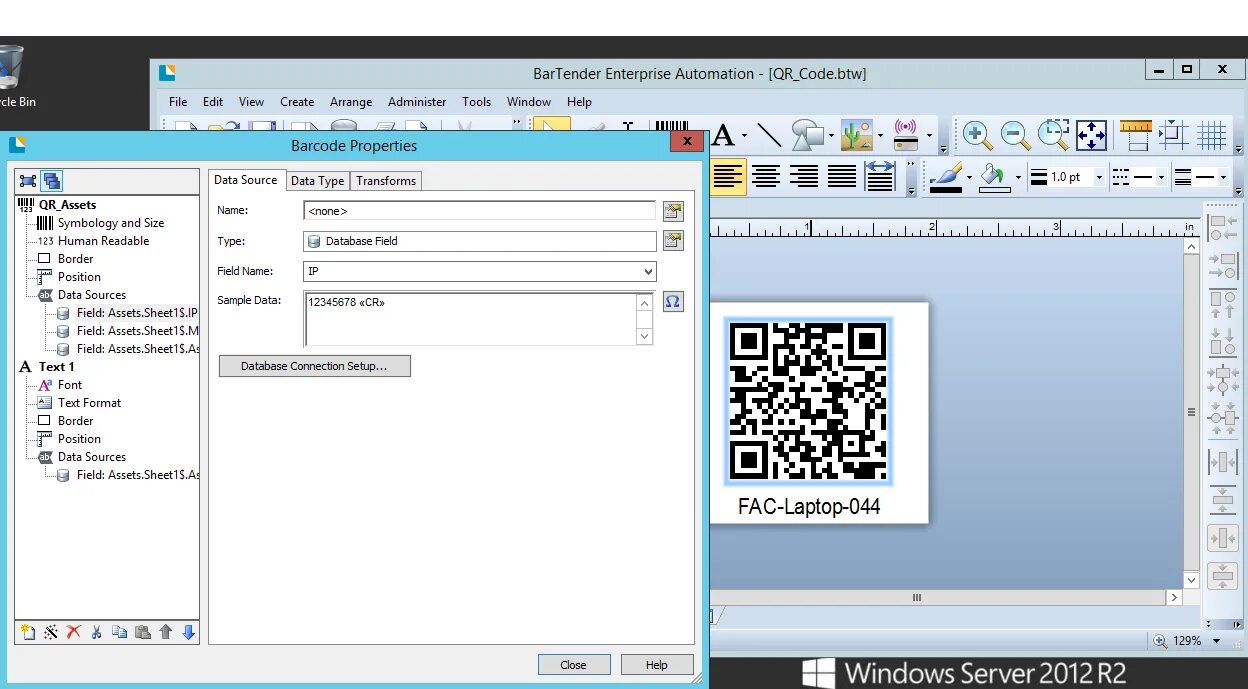Open the fill color dropdown arrow
The width and height of the screenshot is (1248, 689).
tap(1018, 178)
